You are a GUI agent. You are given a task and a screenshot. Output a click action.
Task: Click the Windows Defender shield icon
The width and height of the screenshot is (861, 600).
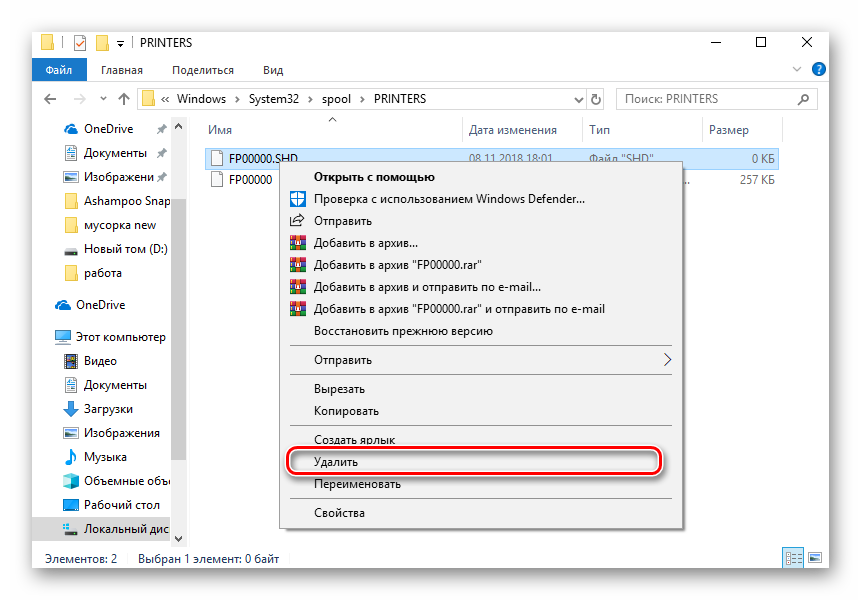[x=297, y=199]
